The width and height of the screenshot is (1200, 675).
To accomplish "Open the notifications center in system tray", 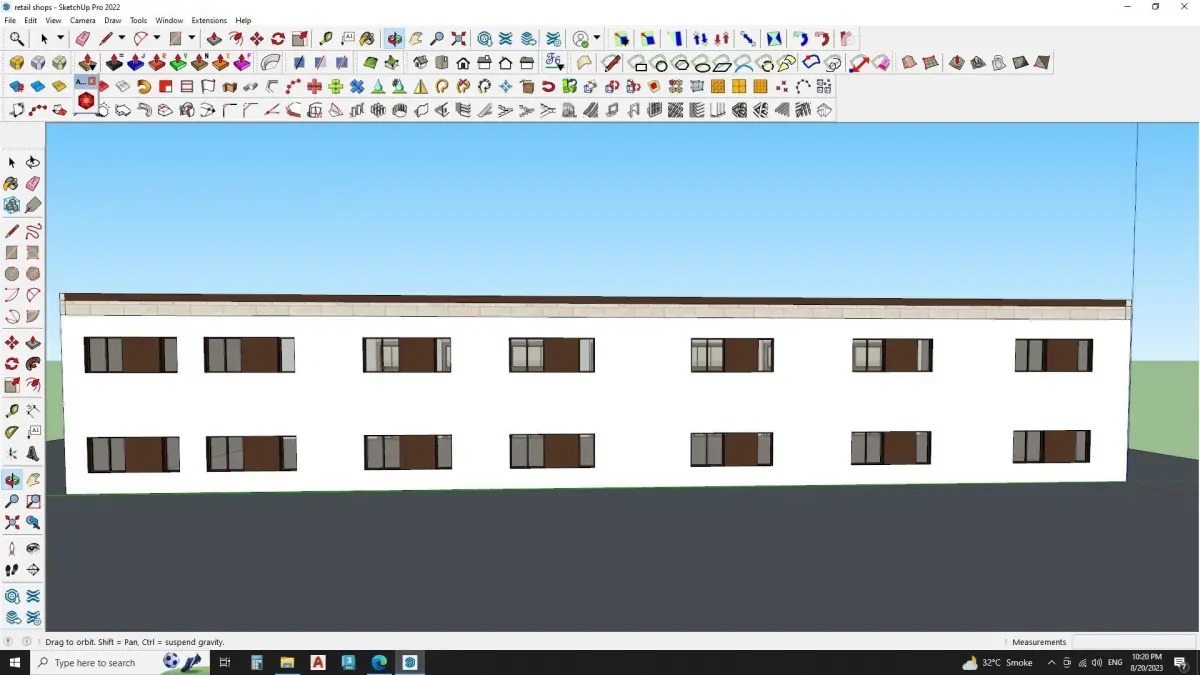I will coord(1180,662).
